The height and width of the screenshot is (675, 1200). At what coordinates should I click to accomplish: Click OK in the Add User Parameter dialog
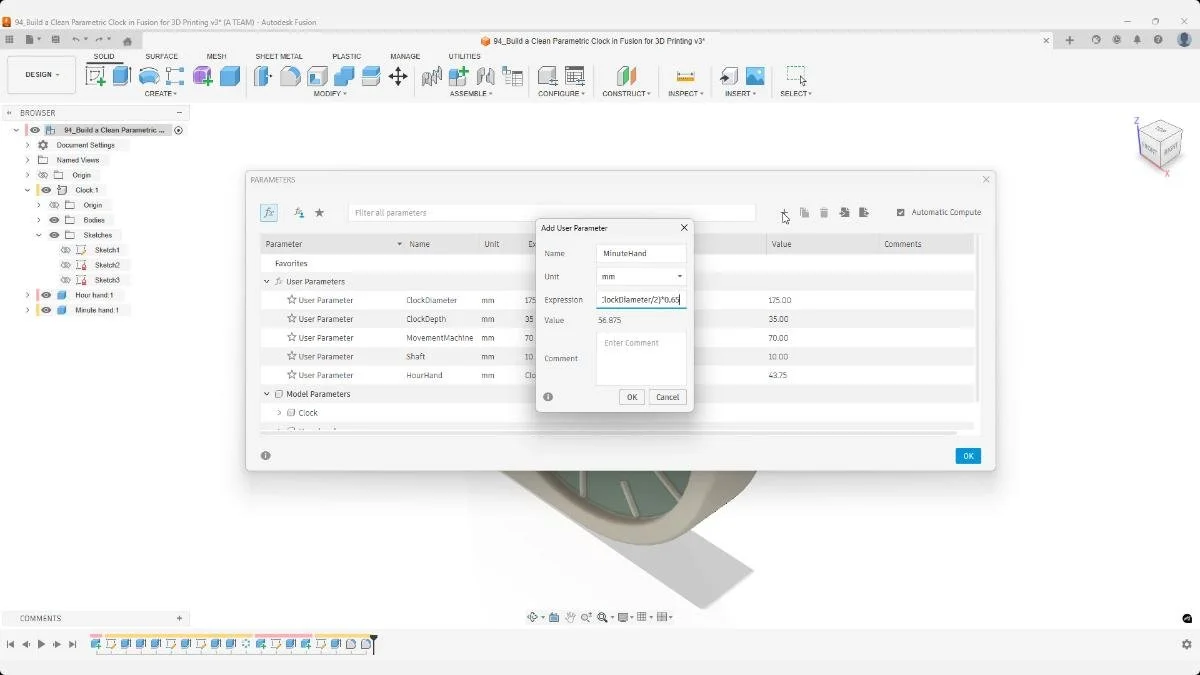tap(631, 397)
